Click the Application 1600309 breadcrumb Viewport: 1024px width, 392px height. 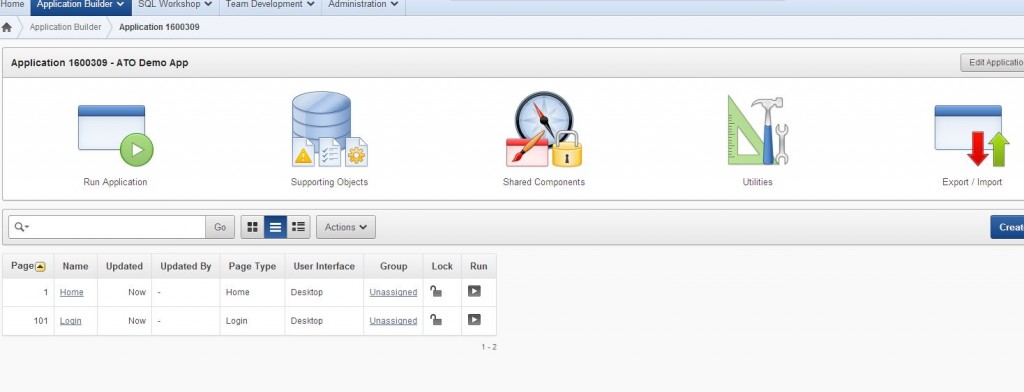pyautogui.click(x=159, y=27)
